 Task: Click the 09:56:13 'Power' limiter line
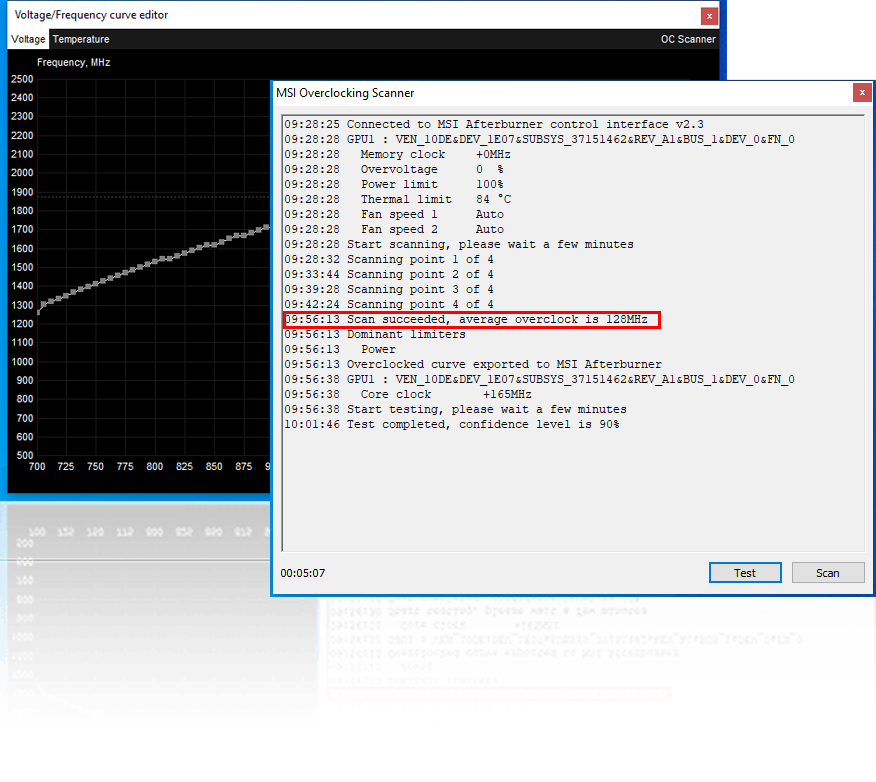click(x=340, y=350)
